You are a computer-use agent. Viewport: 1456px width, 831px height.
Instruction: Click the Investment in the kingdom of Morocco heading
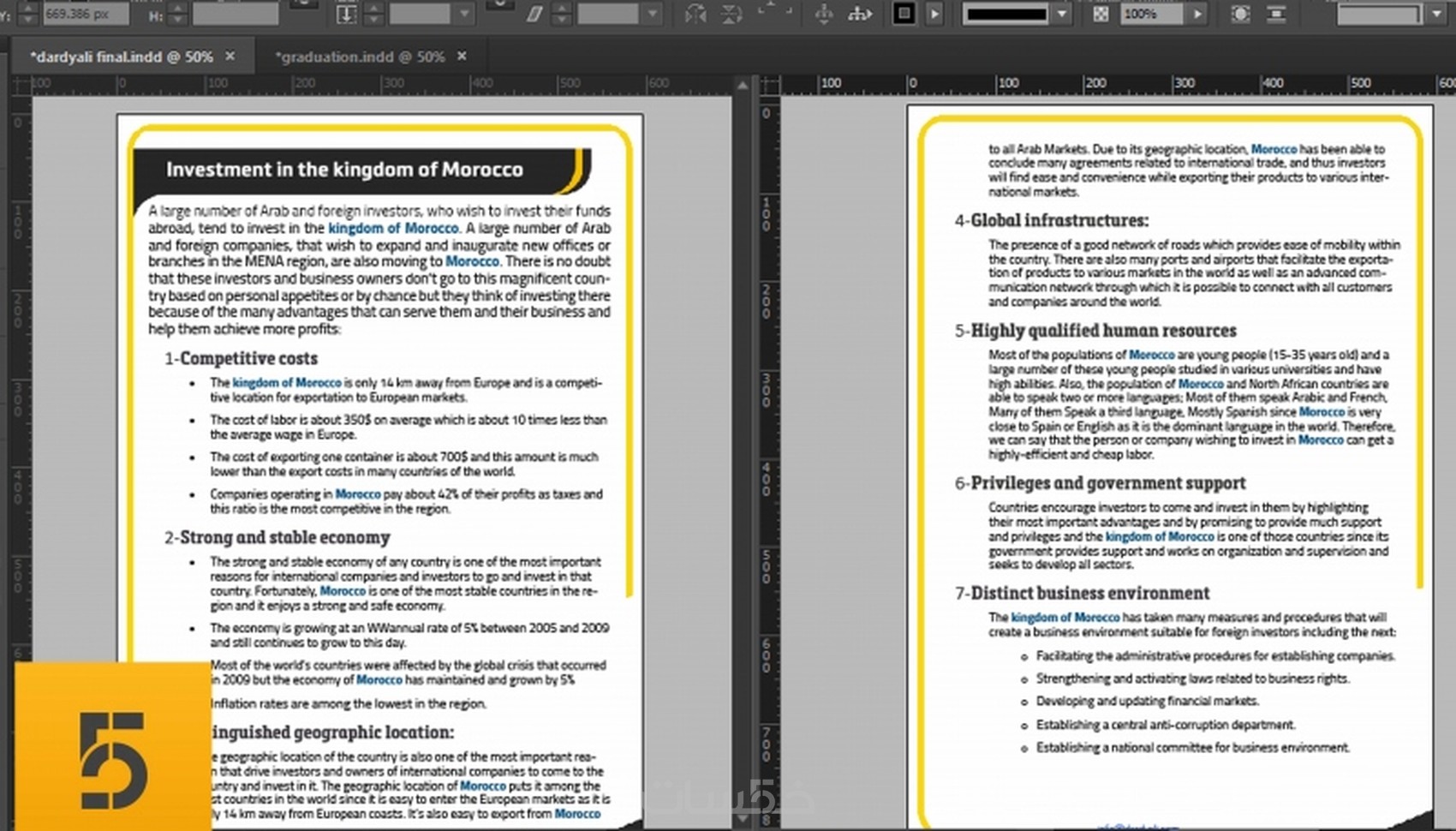pos(344,170)
